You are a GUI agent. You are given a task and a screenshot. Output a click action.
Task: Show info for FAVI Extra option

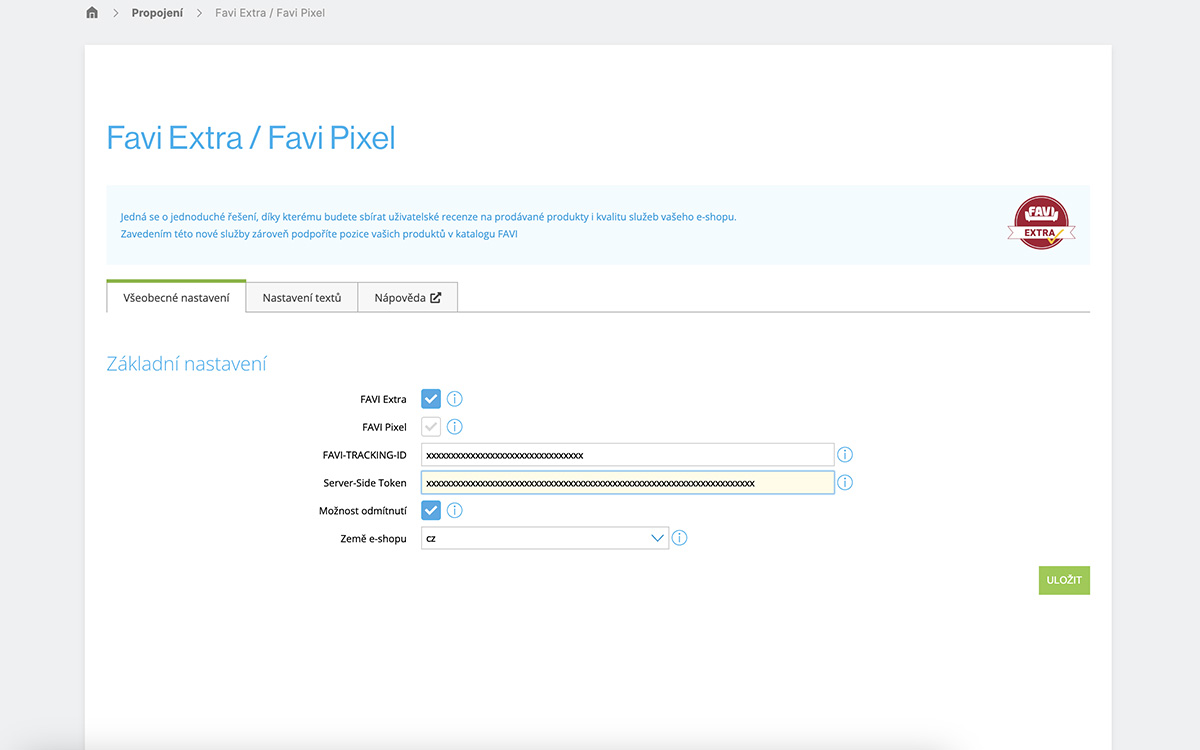[x=455, y=399]
